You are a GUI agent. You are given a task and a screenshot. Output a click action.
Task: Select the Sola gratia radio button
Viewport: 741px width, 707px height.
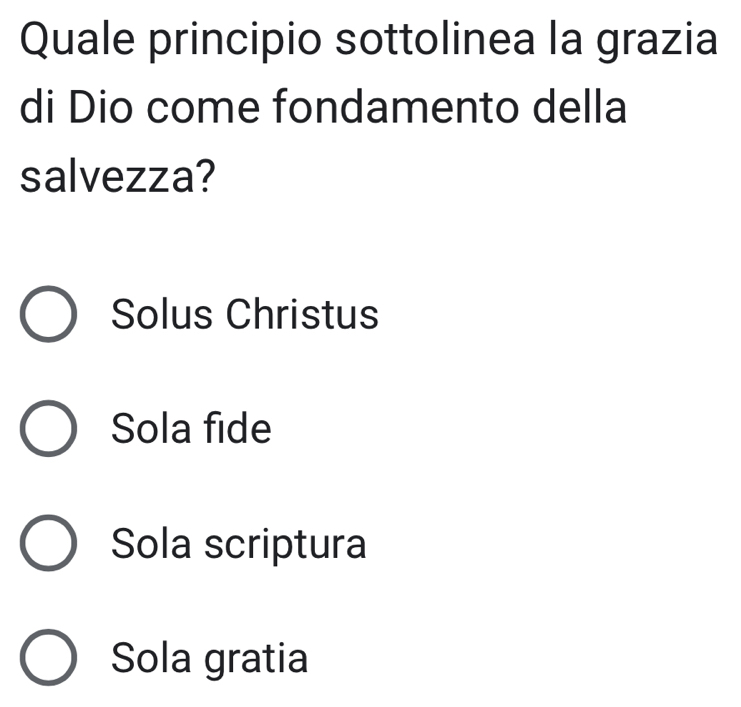click(x=47, y=660)
